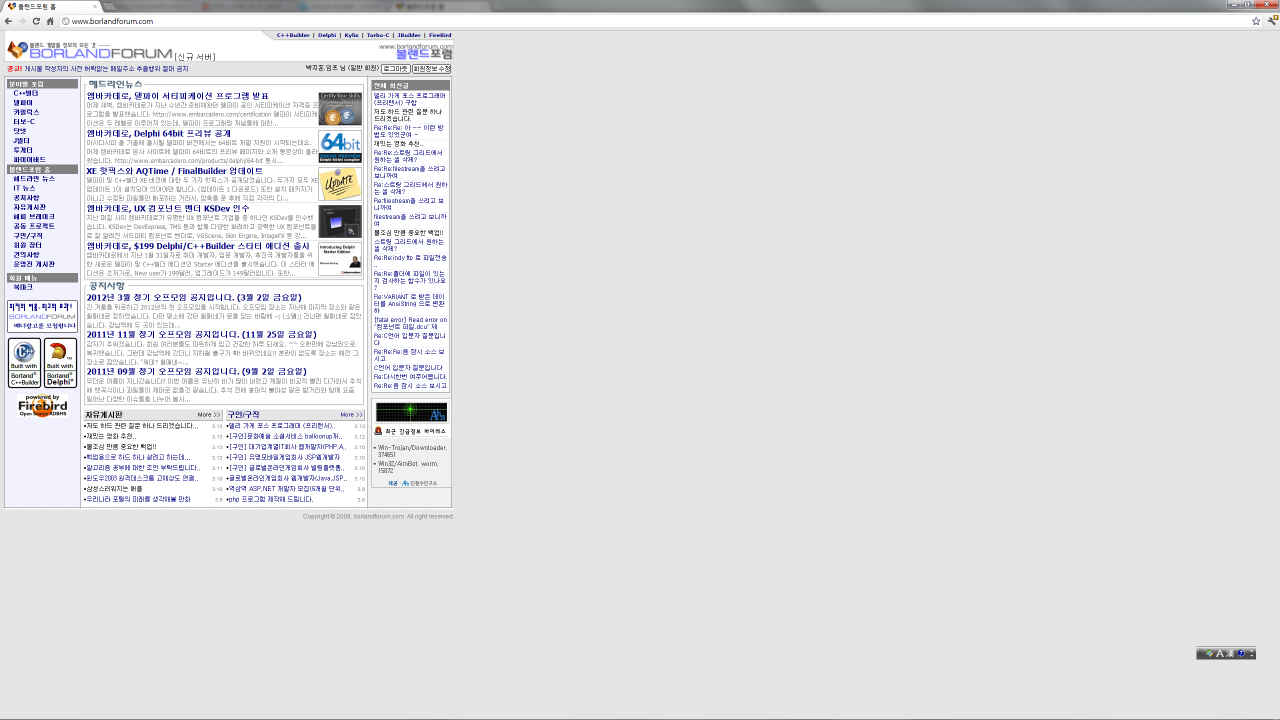Image resolution: width=1280 pixels, height=720 pixels.
Task: Bookmark this page with the star icon
Action: 1256,21
